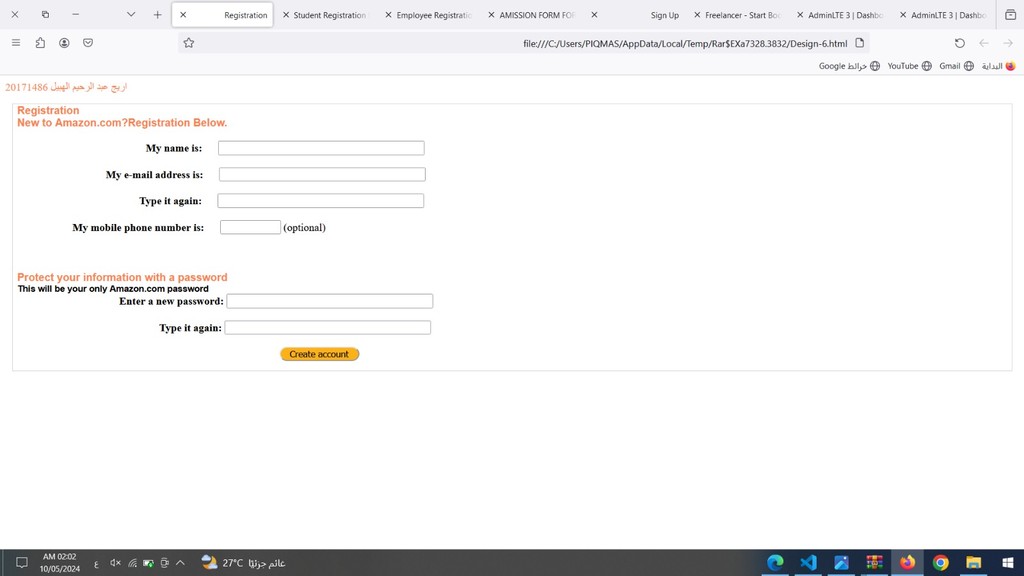Switch to the Student Registration tab

pos(329,15)
